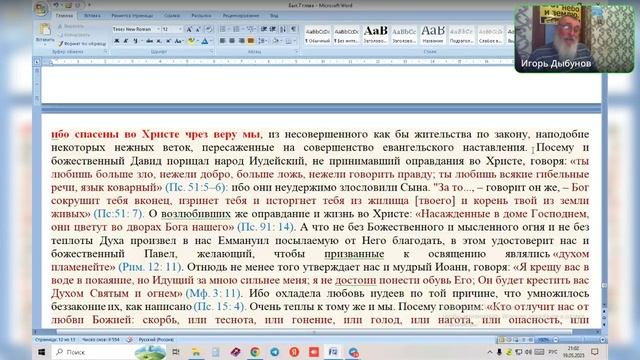The image size is (640, 360).
Task: Toggle Subscript formatting
Action: point(159,41)
